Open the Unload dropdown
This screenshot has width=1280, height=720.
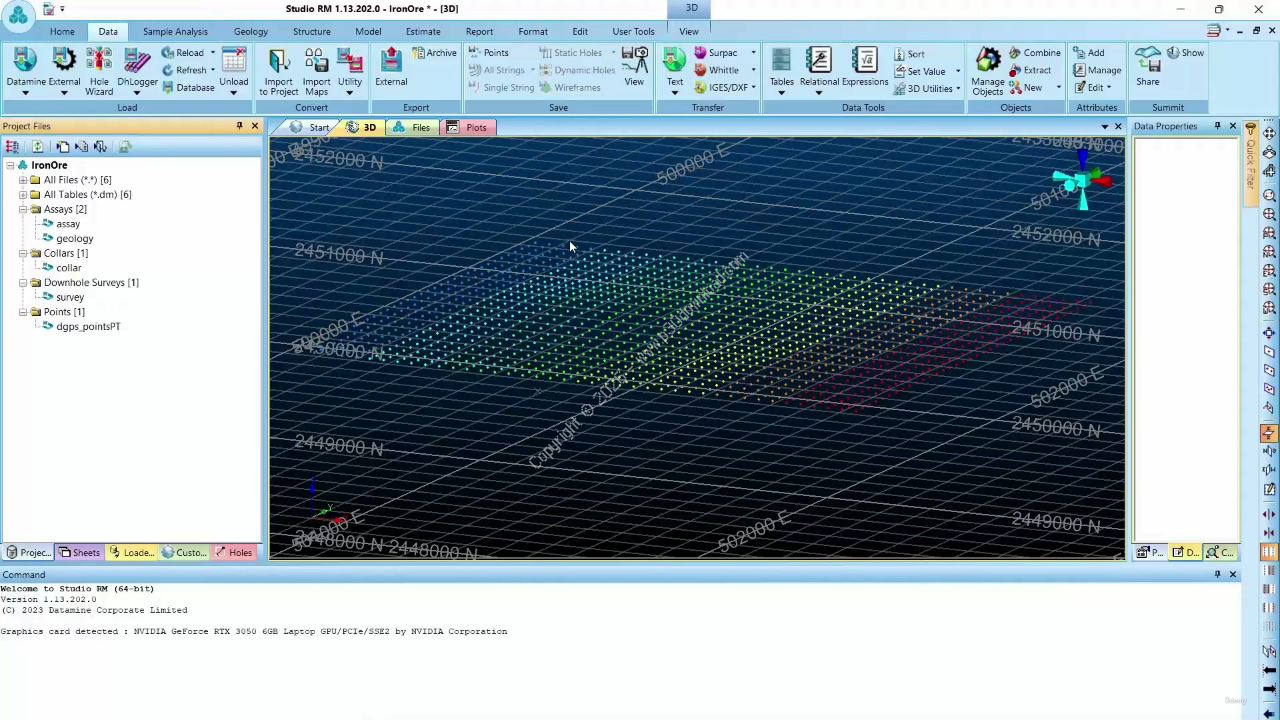[x=233, y=93]
